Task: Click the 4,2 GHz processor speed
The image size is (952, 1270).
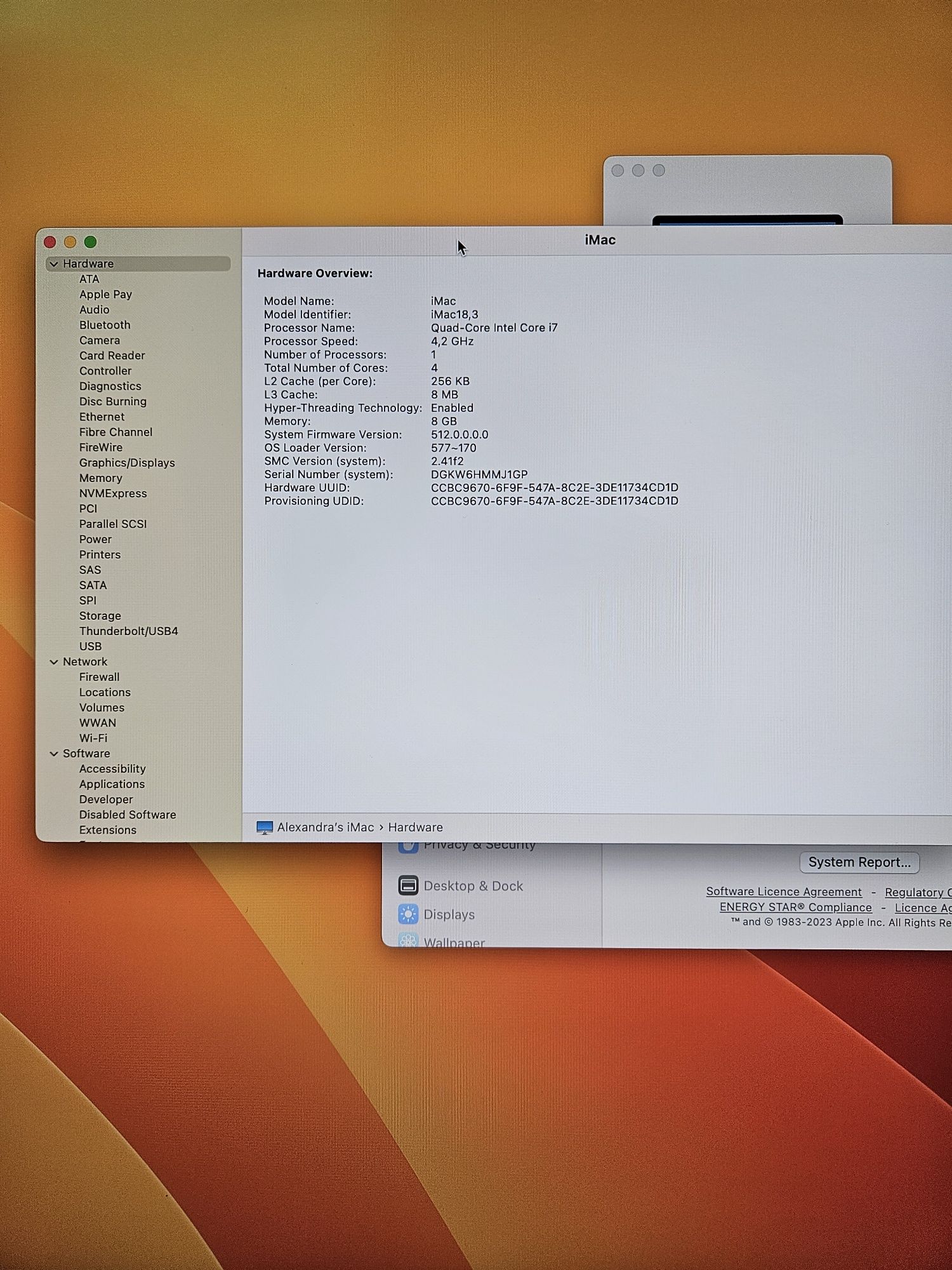Action: pos(452,341)
